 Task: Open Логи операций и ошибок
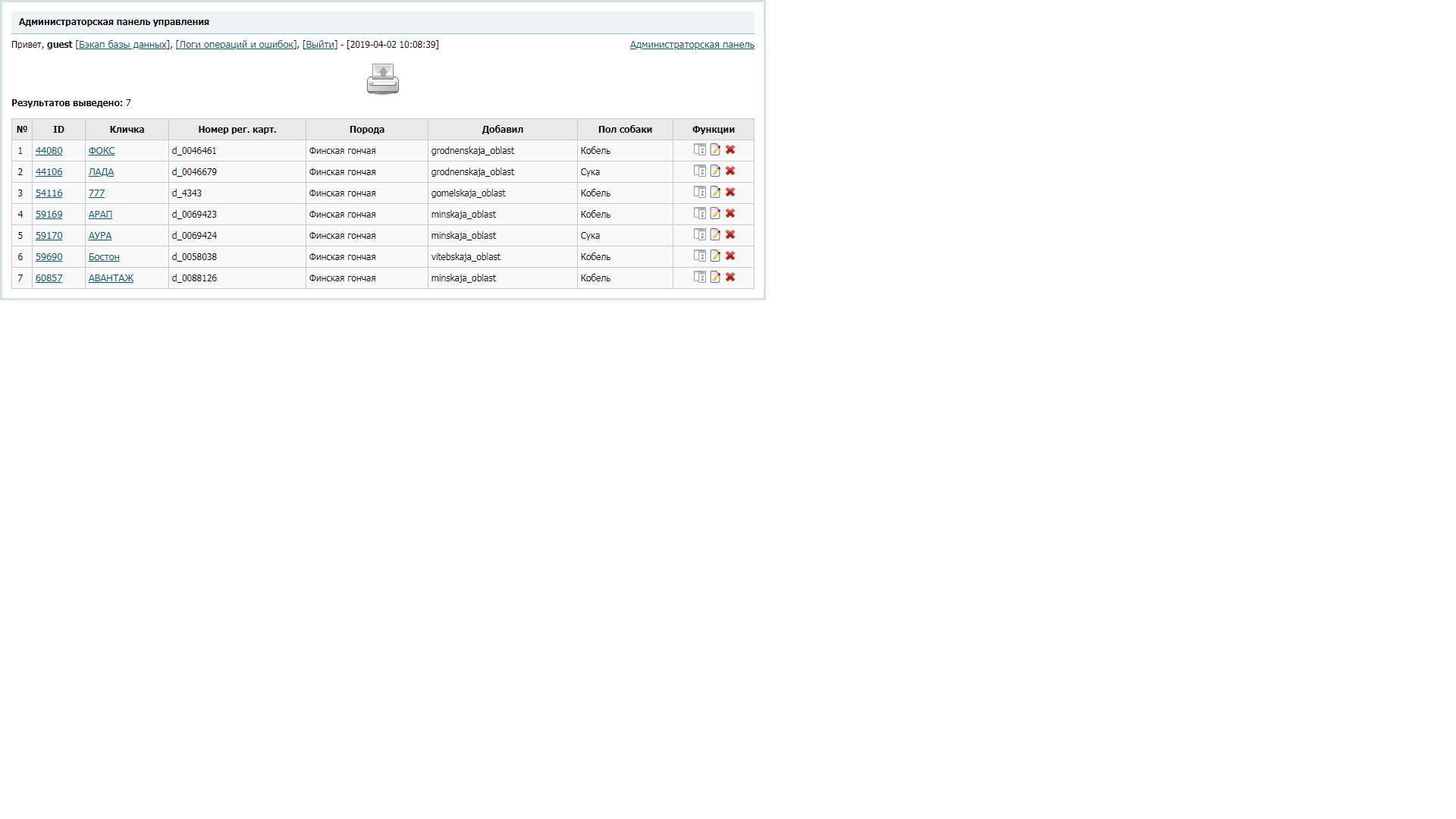(236, 45)
